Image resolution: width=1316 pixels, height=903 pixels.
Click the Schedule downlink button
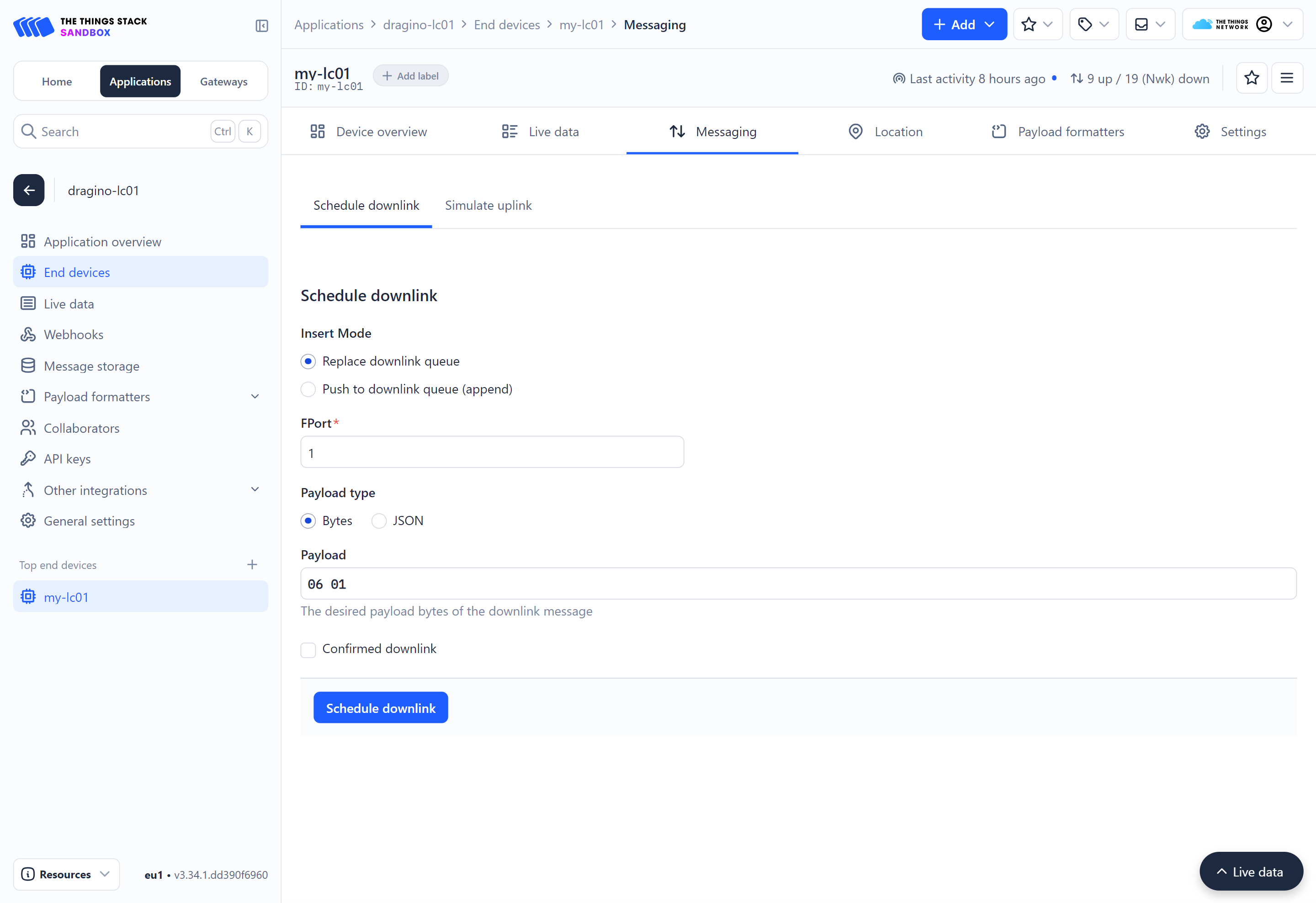click(x=381, y=707)
